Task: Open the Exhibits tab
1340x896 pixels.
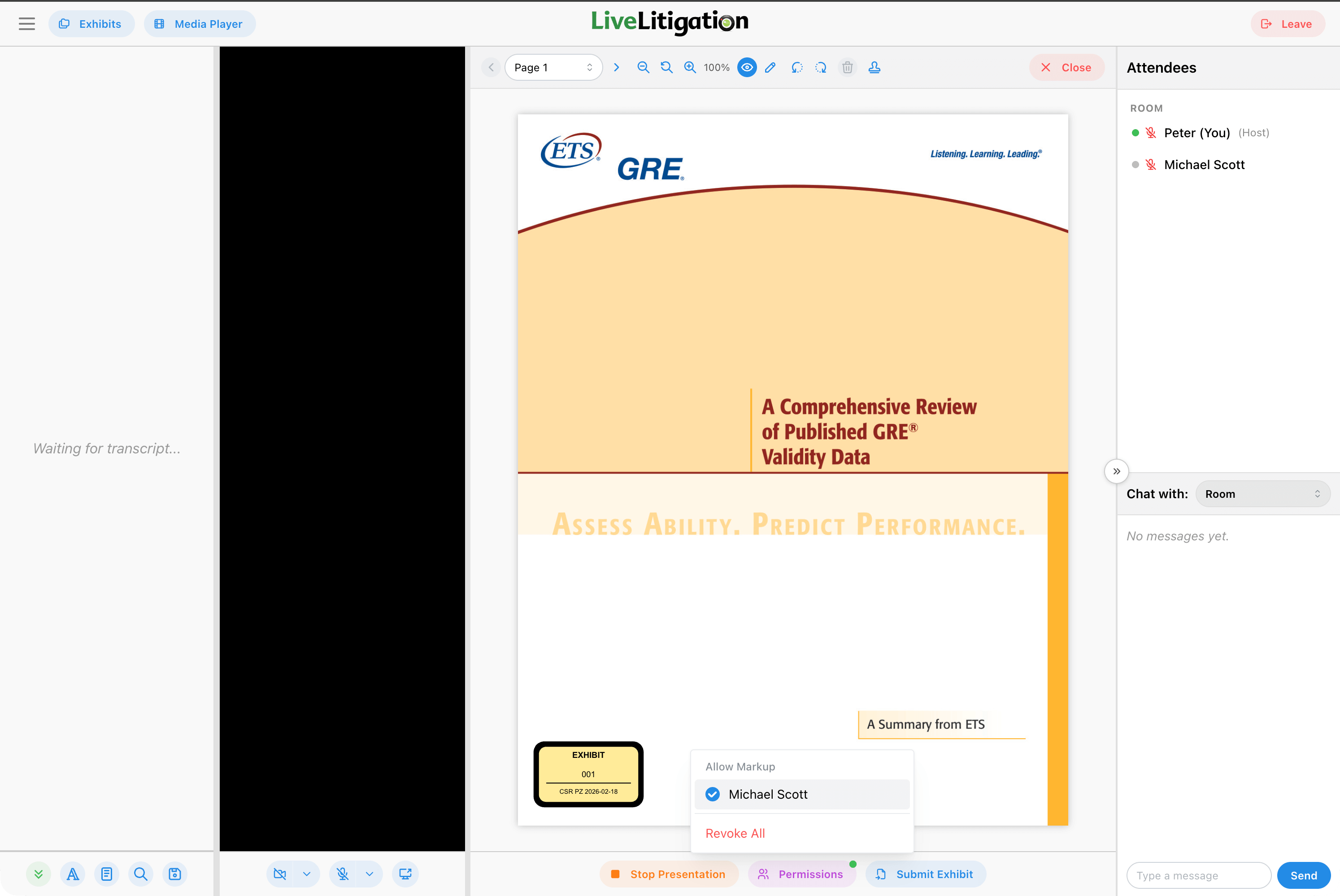Action: 91,24
